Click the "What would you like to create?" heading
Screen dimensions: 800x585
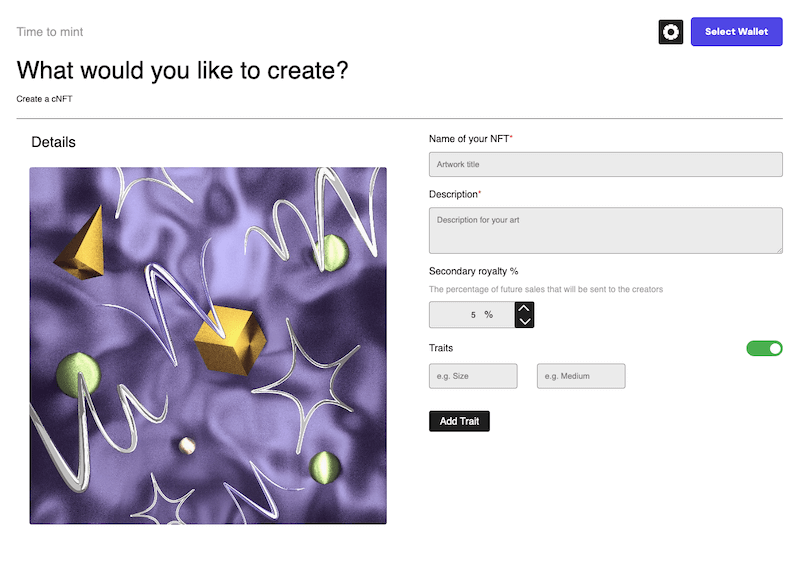pyautogui.click(x=183, y=70)
